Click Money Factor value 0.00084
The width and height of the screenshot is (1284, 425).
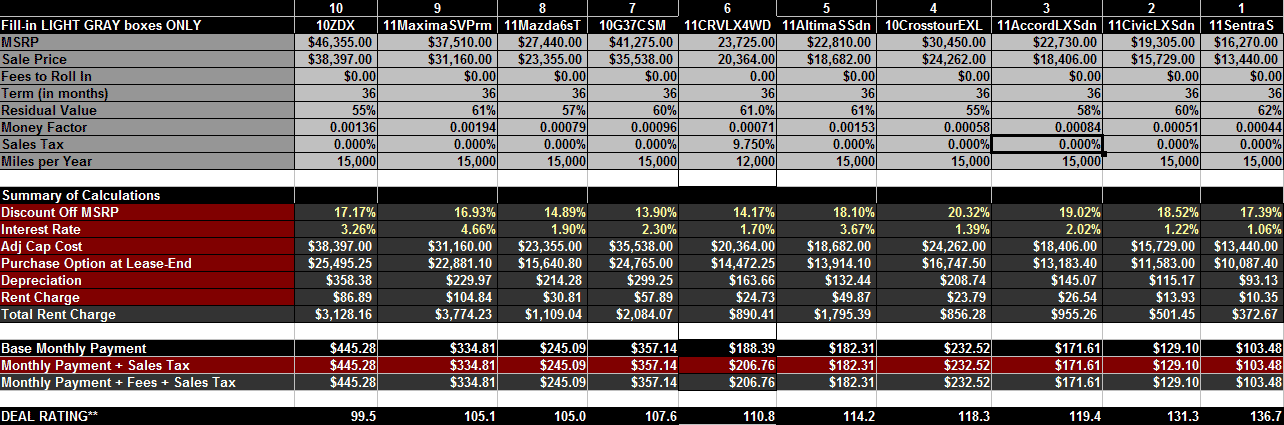tap(1048, 127)
